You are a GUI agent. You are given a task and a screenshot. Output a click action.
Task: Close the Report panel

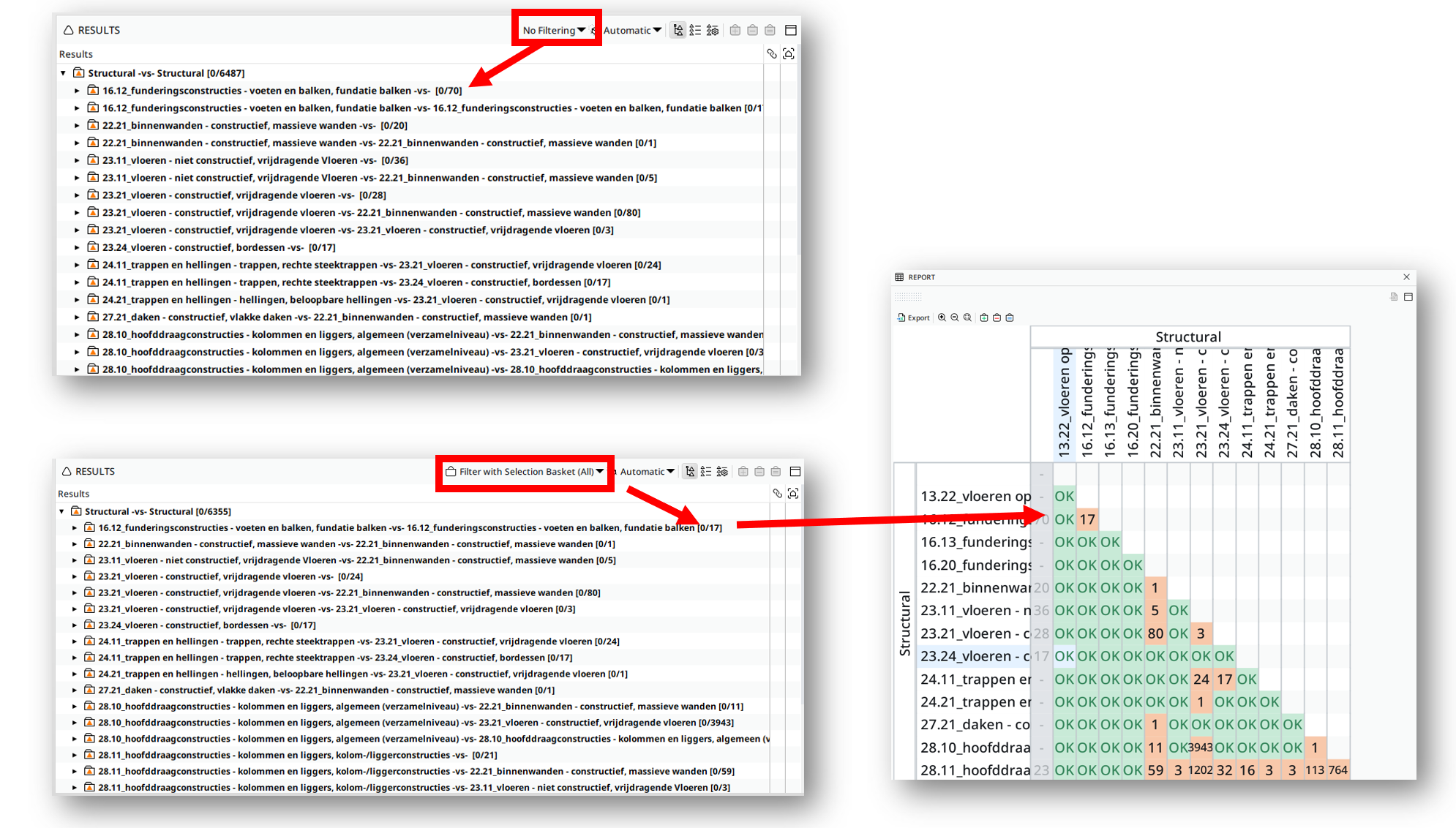click(1406, 277)
